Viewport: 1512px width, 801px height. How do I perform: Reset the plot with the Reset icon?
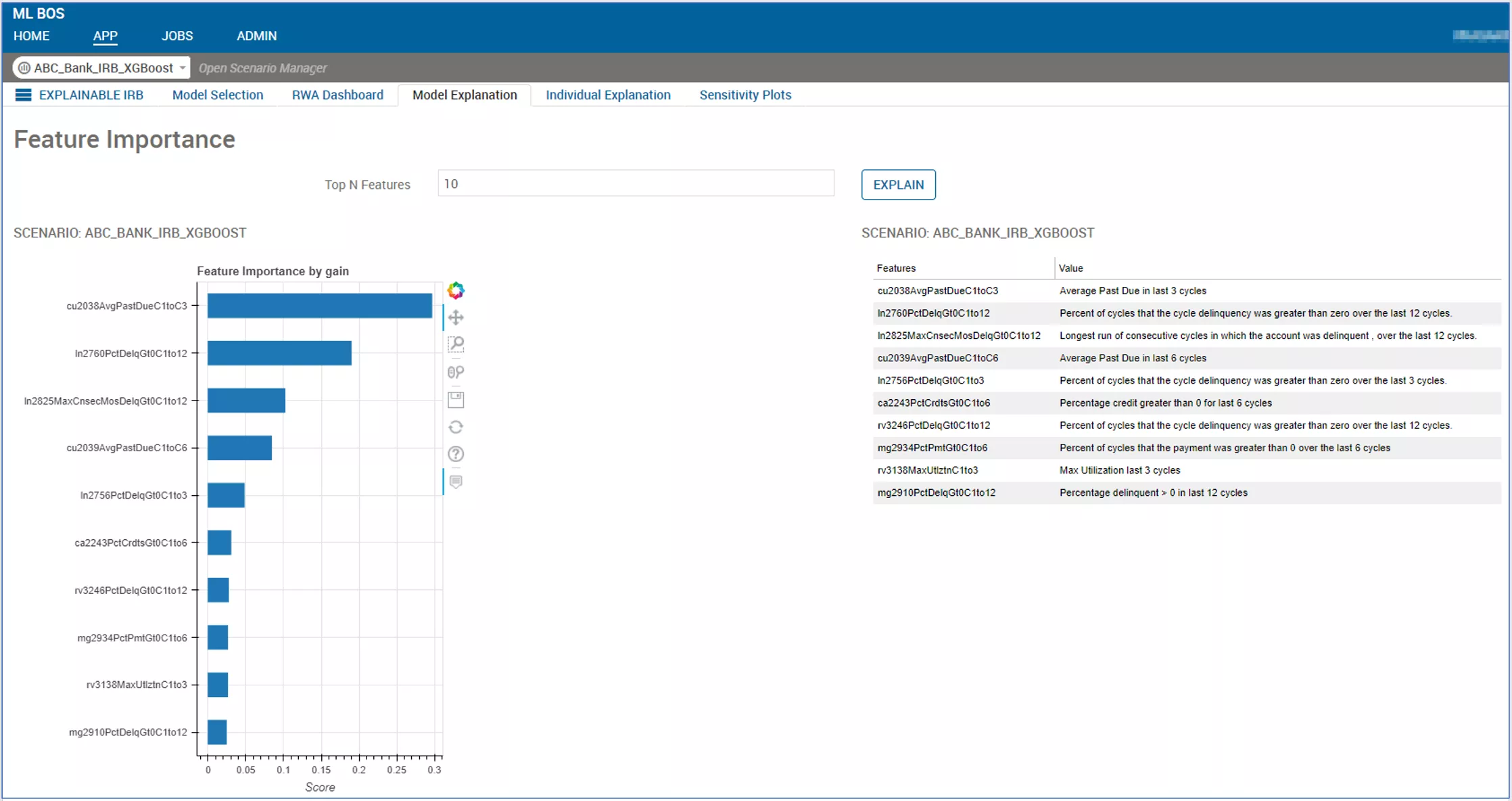456,427
